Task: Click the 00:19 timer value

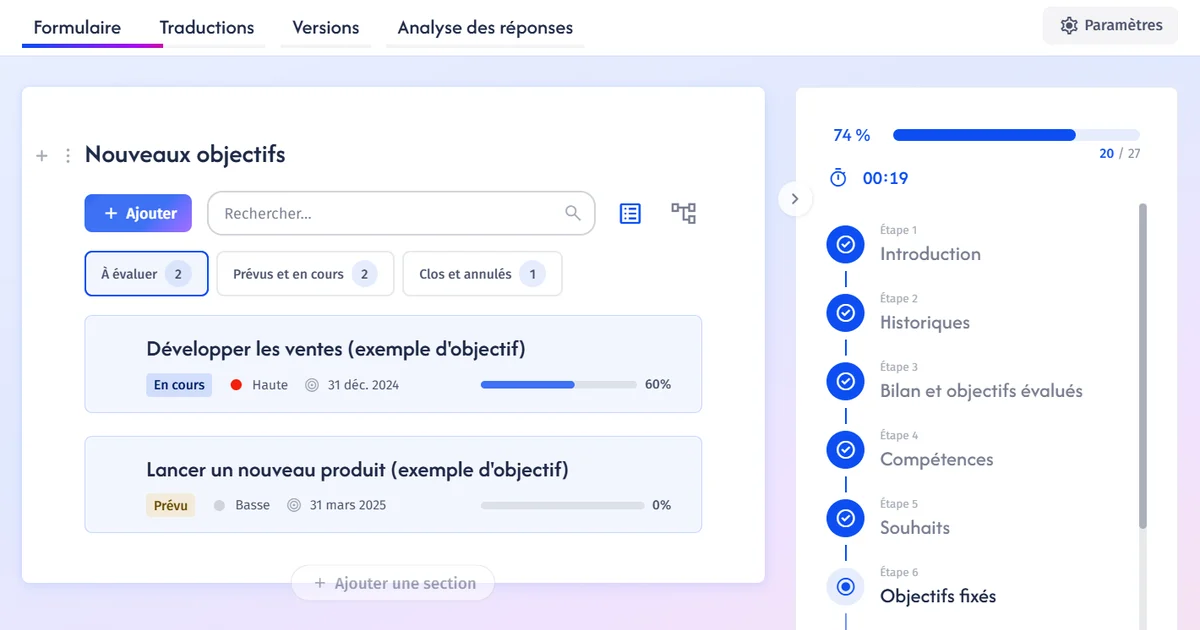Action: [885, 178]
